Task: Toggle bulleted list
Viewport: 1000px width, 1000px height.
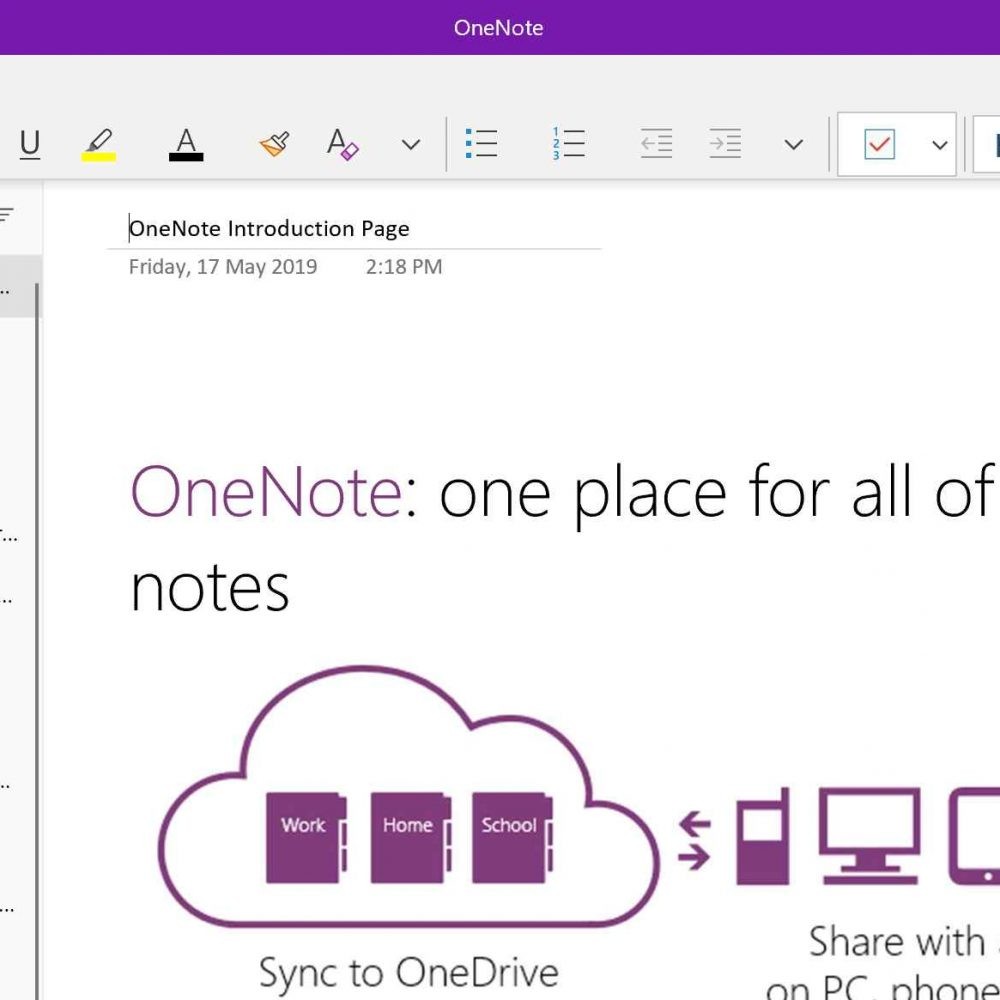Action: (x=482, y=143)
